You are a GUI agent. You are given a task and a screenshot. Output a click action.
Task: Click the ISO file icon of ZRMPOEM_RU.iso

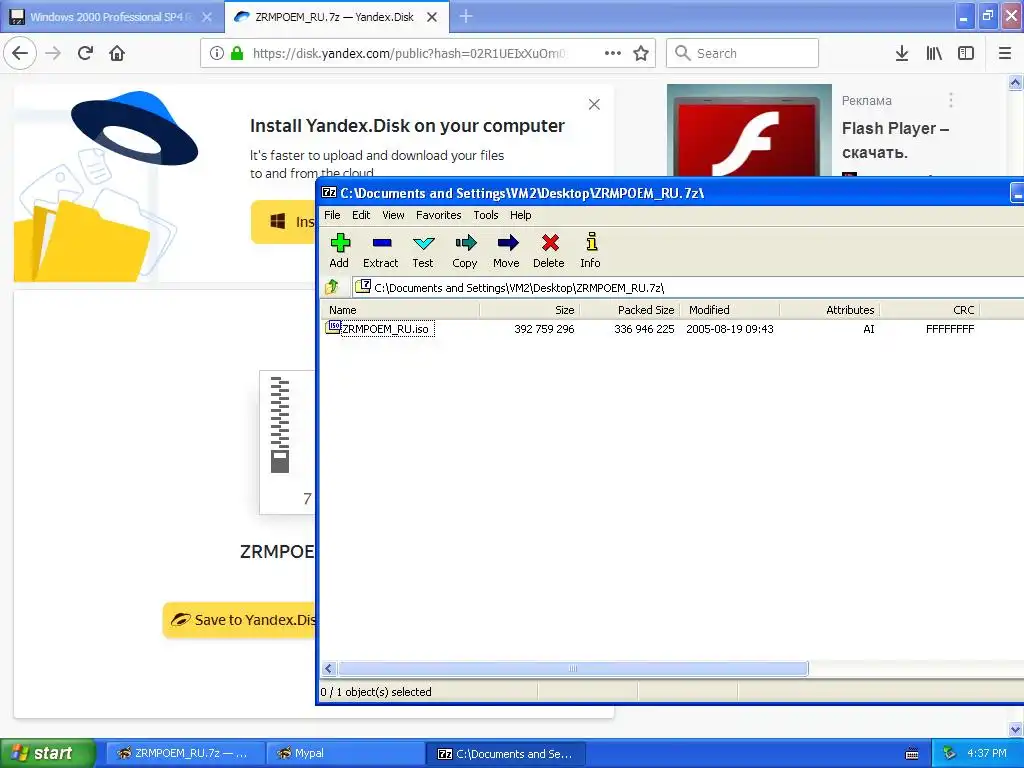point(333,327)
